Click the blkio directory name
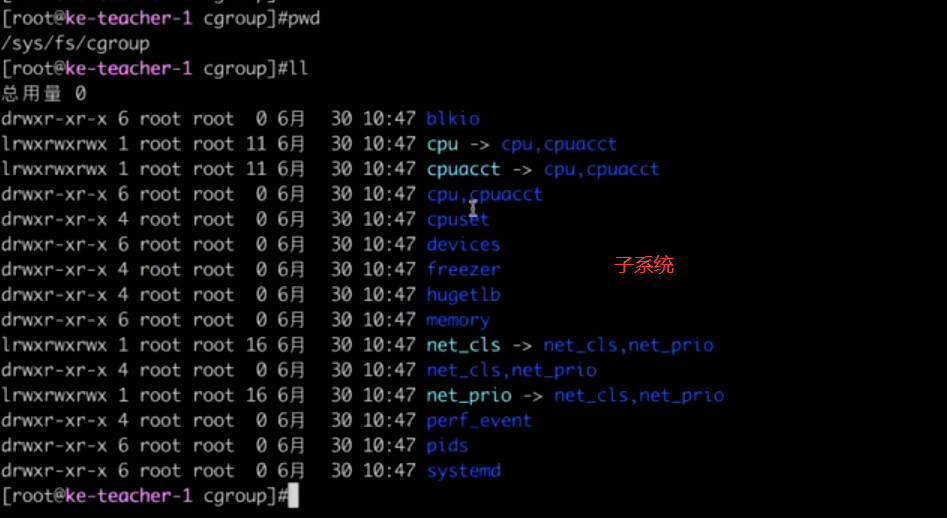The width and height of the screenshot is (947, 518). pos(453,118)
